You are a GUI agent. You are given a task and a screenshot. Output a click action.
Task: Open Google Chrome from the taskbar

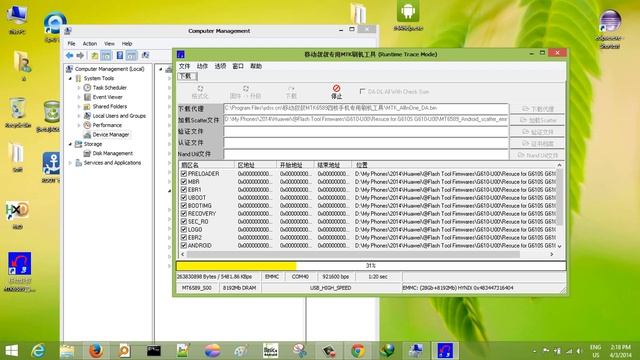tap(358, 351)
